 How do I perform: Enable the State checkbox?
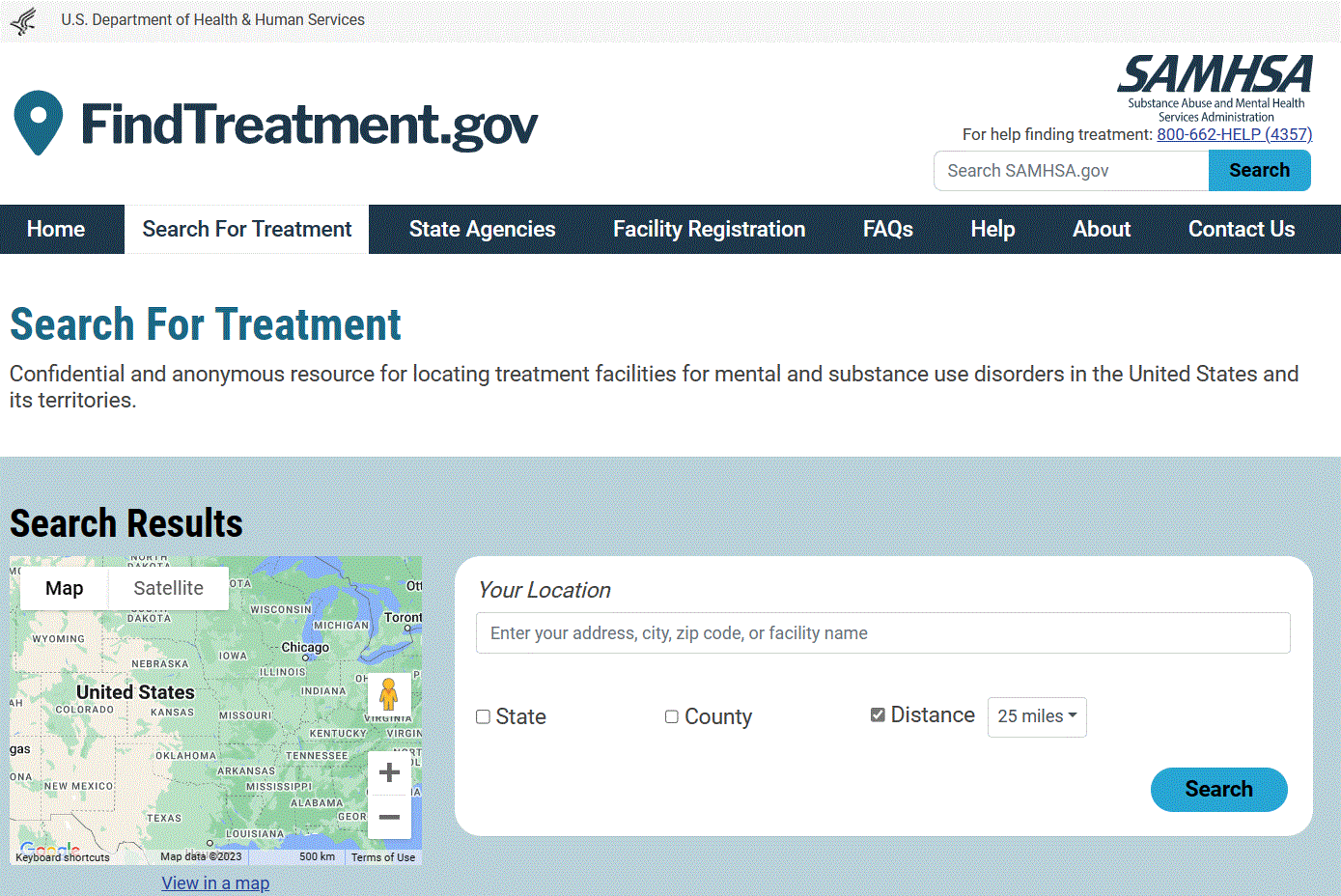click(483, 716)
